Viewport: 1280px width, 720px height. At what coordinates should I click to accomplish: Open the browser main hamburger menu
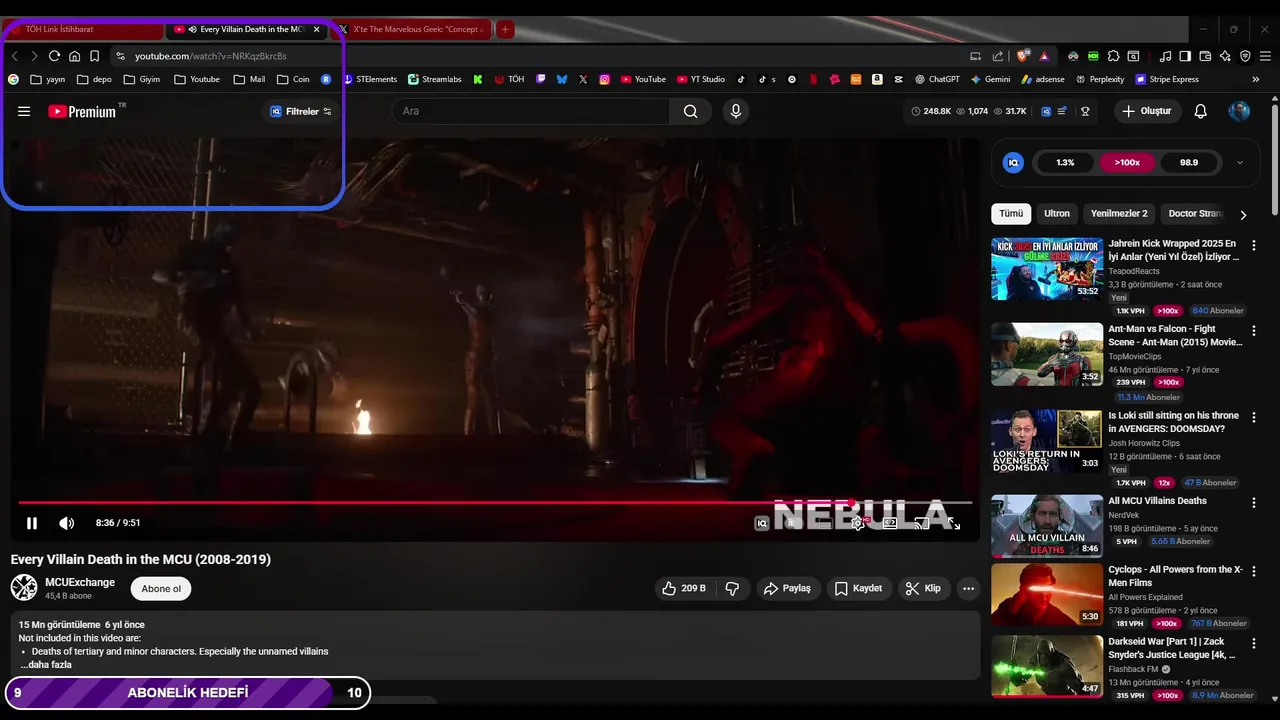(x=1264, y=56)
